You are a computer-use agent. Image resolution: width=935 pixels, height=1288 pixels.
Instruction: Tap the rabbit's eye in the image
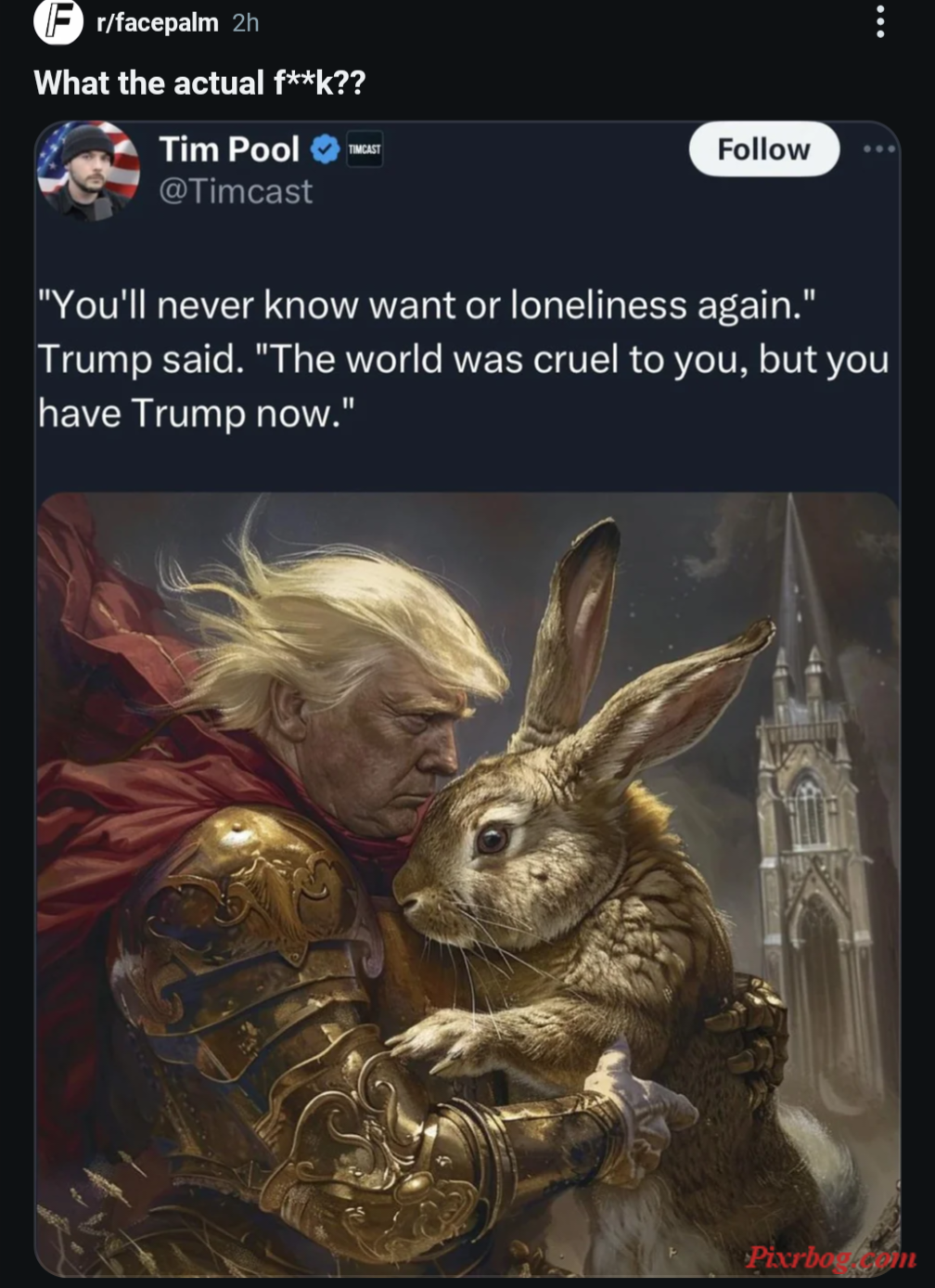(x=492, y=839)
